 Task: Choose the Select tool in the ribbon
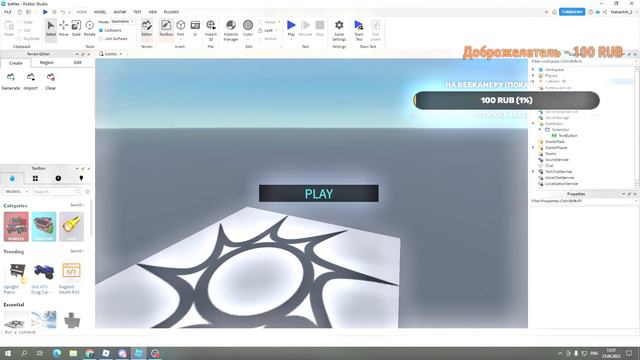(x=51, y=28)
